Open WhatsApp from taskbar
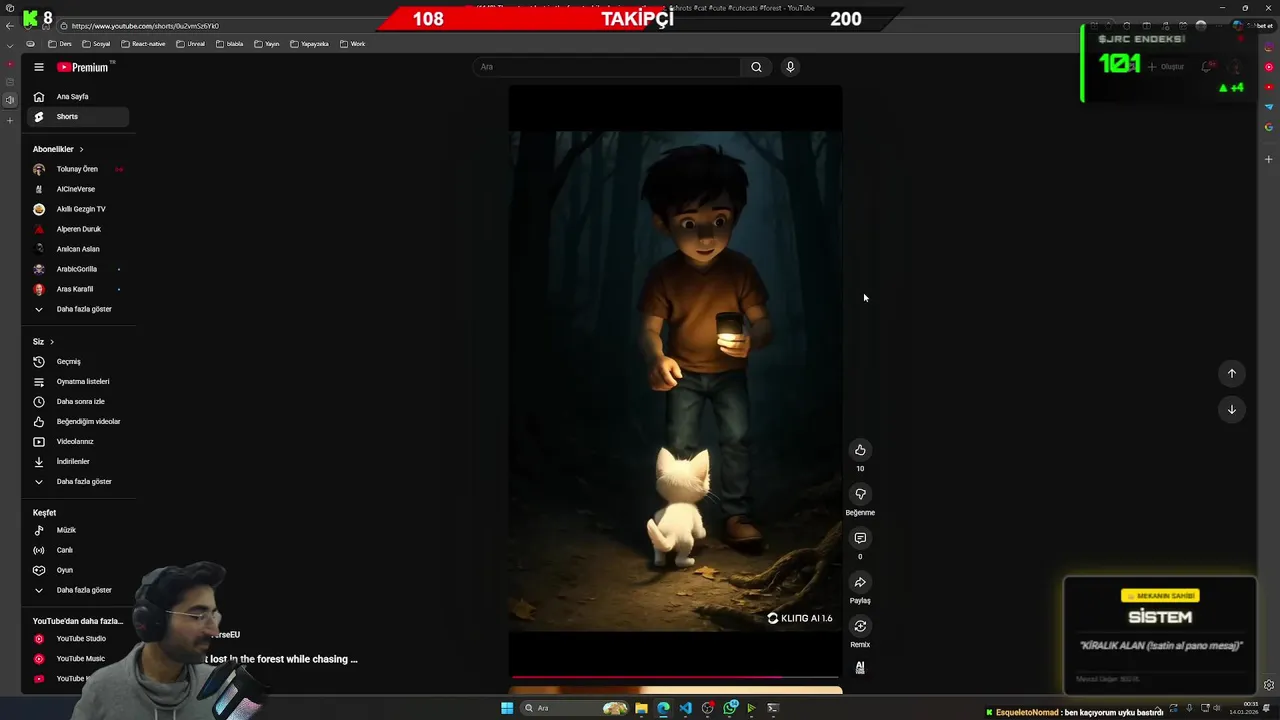Screen dimensions: 1280x720 [x=731, y=708]
